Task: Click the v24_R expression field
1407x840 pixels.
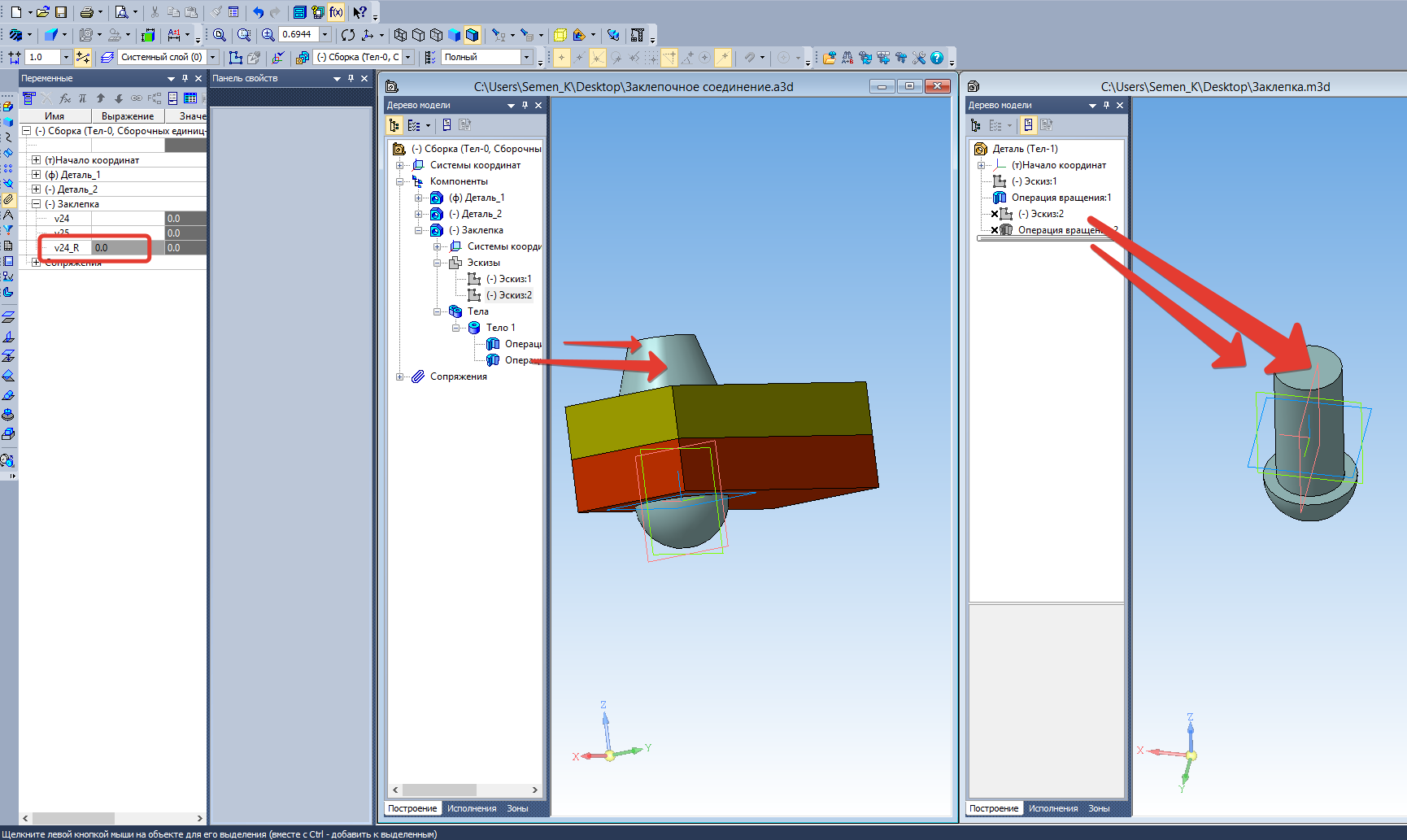Action: click(x=128, y=248)
